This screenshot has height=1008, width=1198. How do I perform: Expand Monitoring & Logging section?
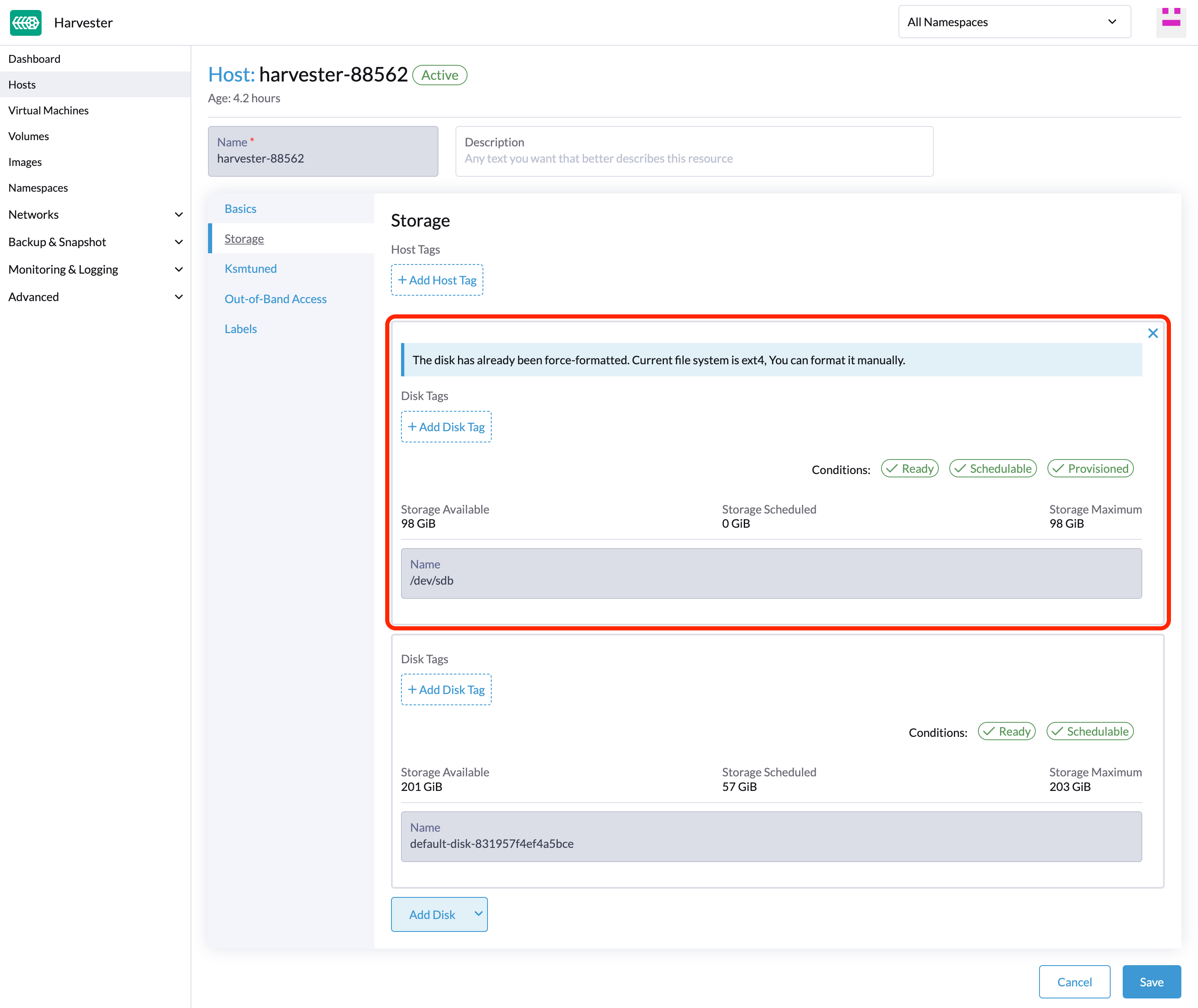[x=95, y=269]
